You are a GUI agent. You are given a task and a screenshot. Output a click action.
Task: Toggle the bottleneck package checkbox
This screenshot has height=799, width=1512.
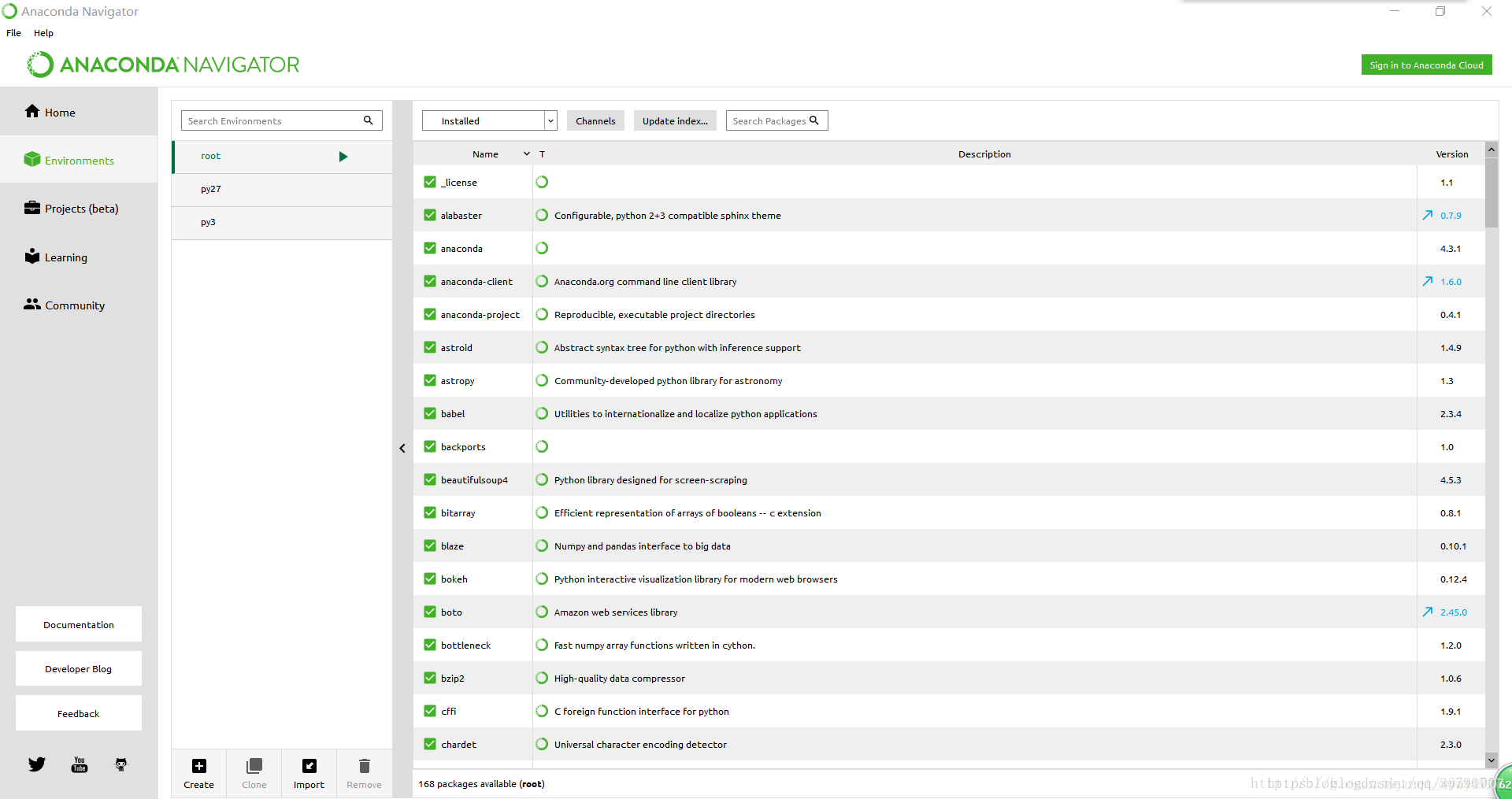point(430,645)
